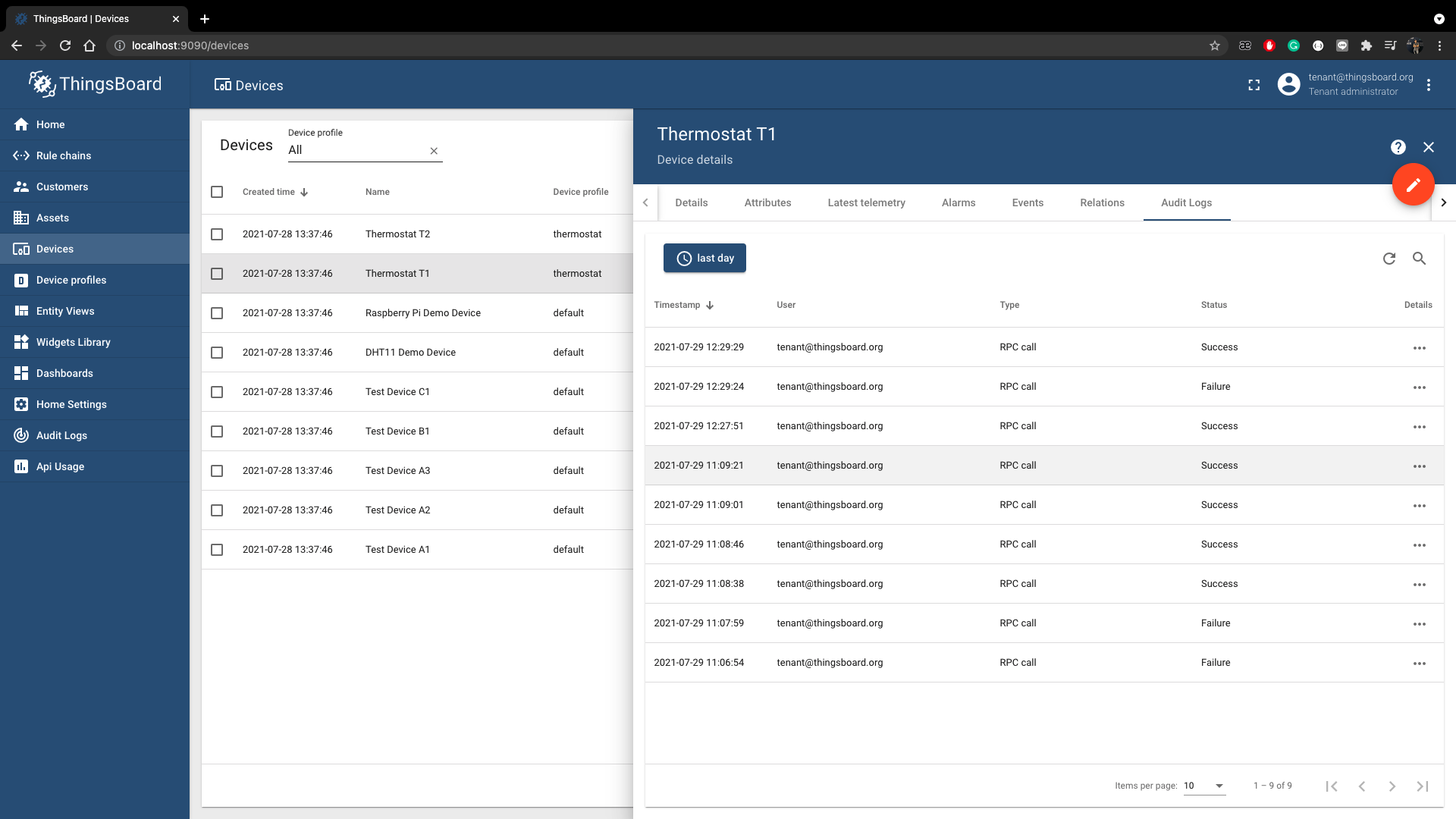Open the items per page dropdown

[x=1204, y=786]
